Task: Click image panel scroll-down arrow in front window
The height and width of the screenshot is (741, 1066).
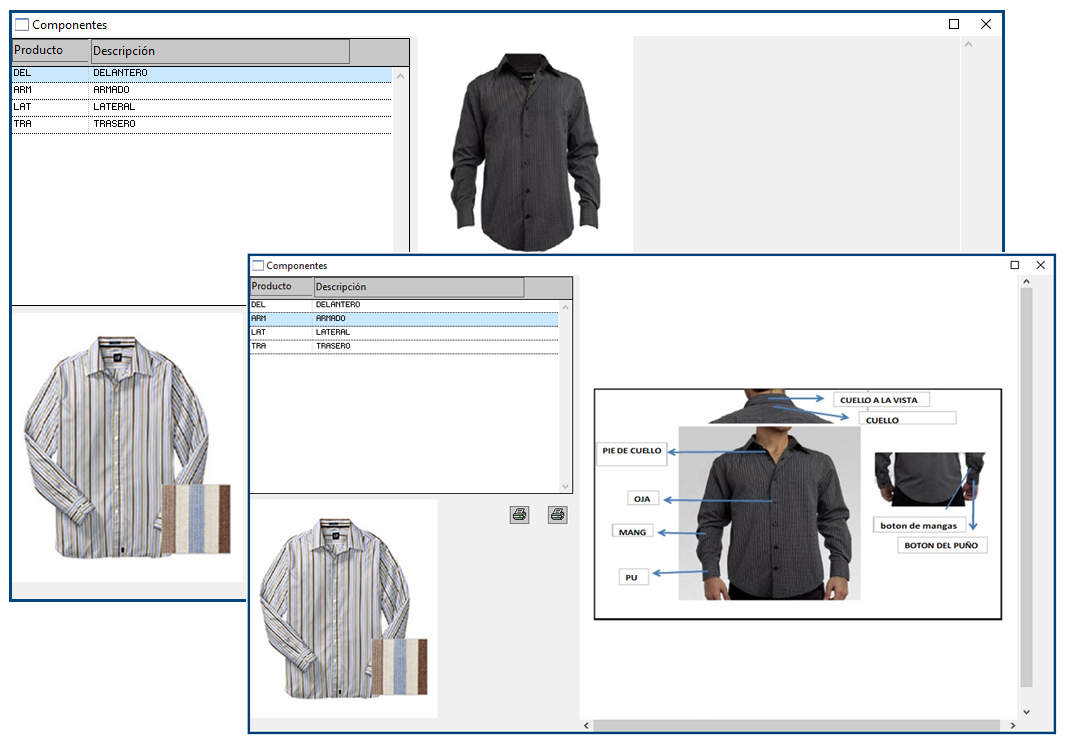Action: click(1027, 712)
